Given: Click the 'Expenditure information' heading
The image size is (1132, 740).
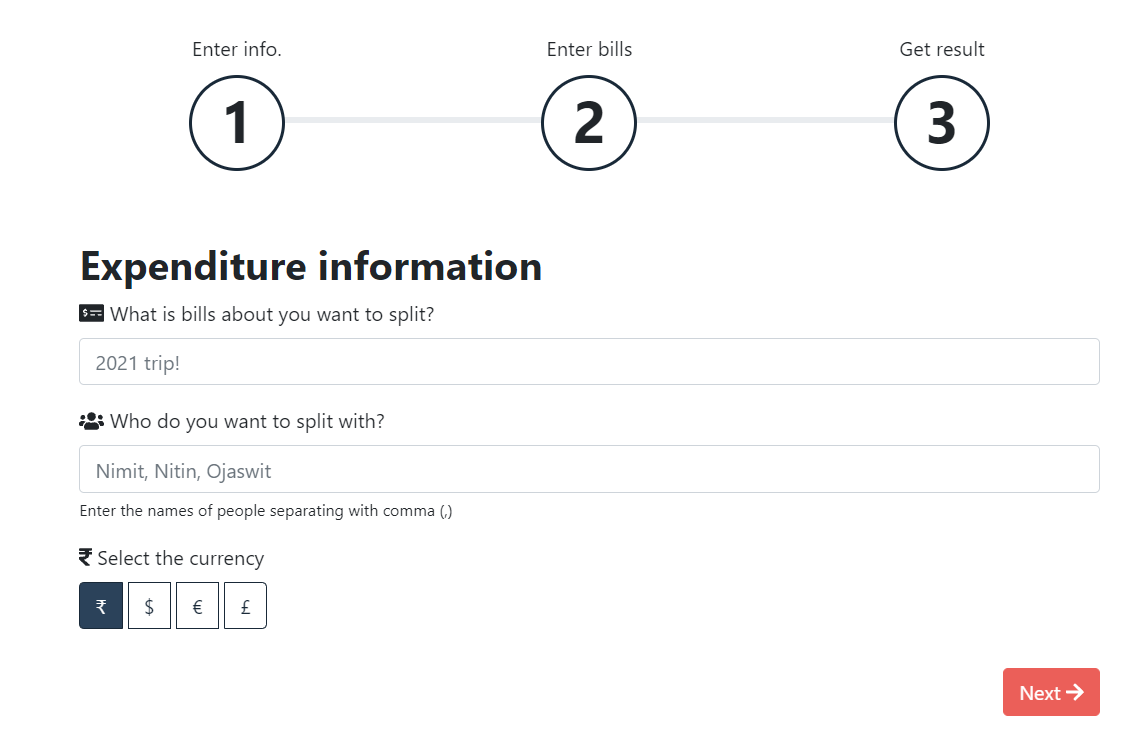Looking at the screenshot, I should coord(311,266).
